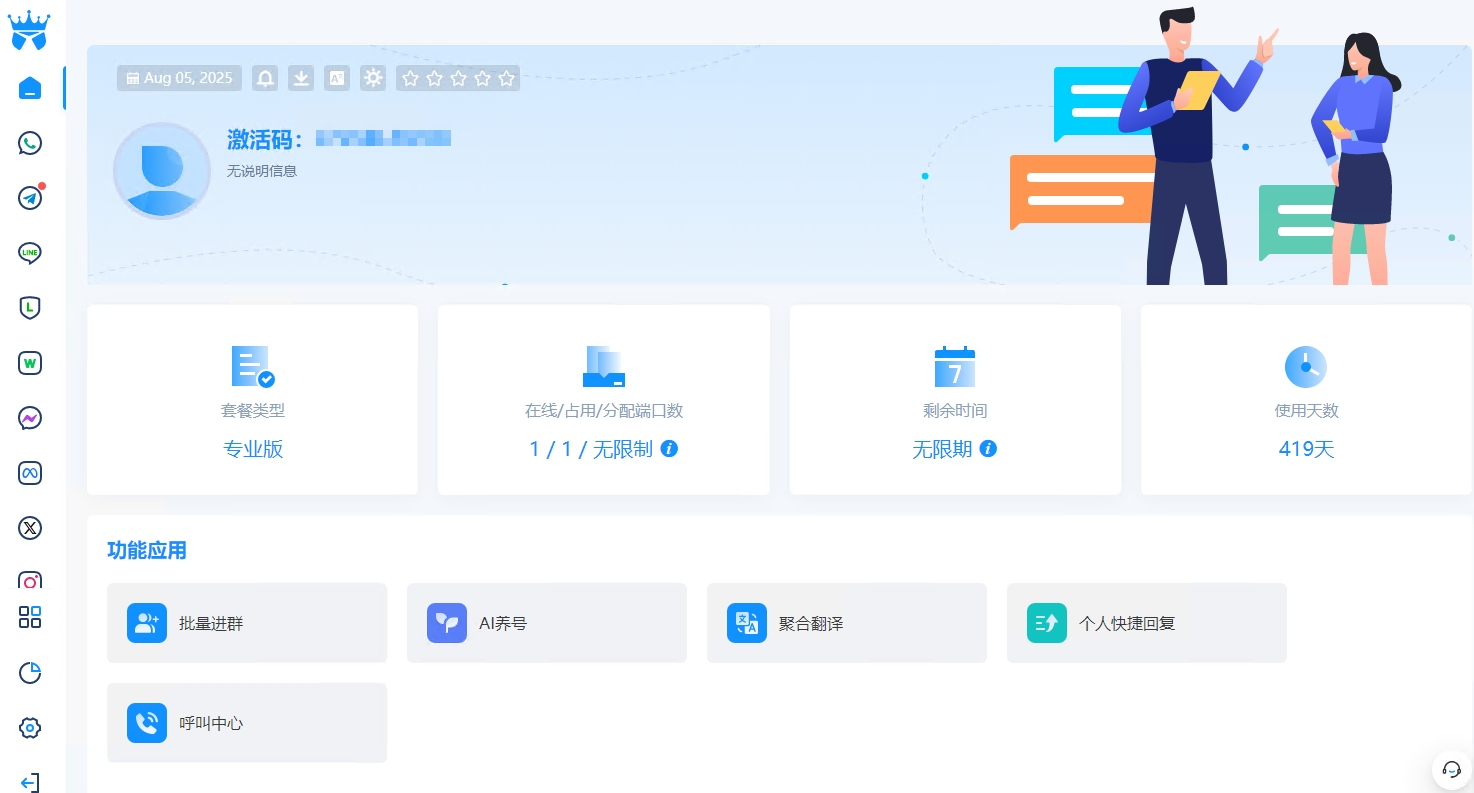Click the info icon beside 无限期
The image size is (1474, 793).
(x=988, y=449)
